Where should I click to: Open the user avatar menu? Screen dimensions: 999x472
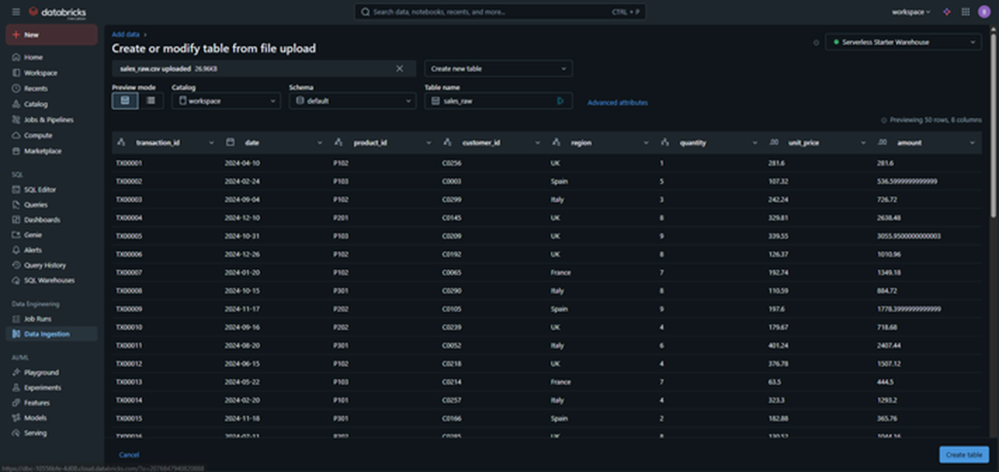tap(984, 11)
